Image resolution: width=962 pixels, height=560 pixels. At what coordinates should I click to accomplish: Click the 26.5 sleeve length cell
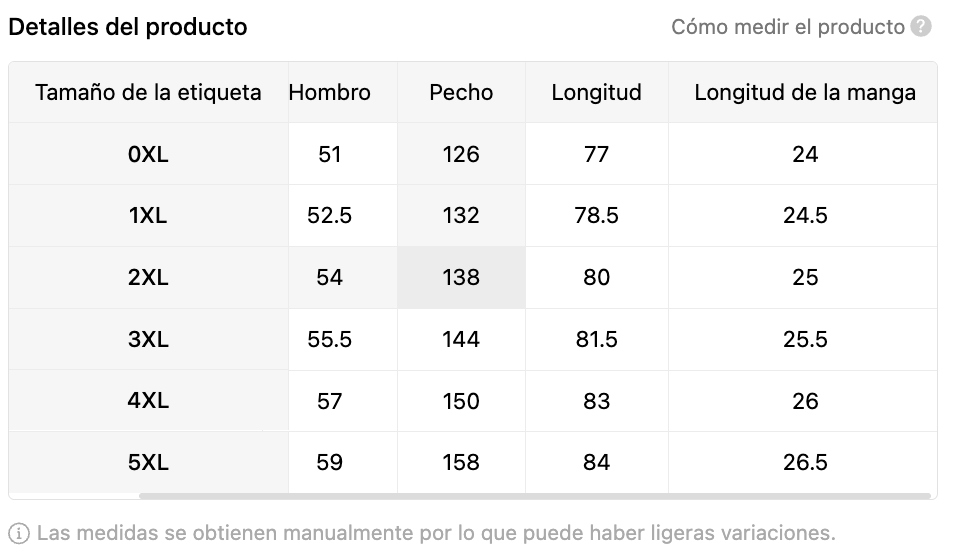(805, 462)
